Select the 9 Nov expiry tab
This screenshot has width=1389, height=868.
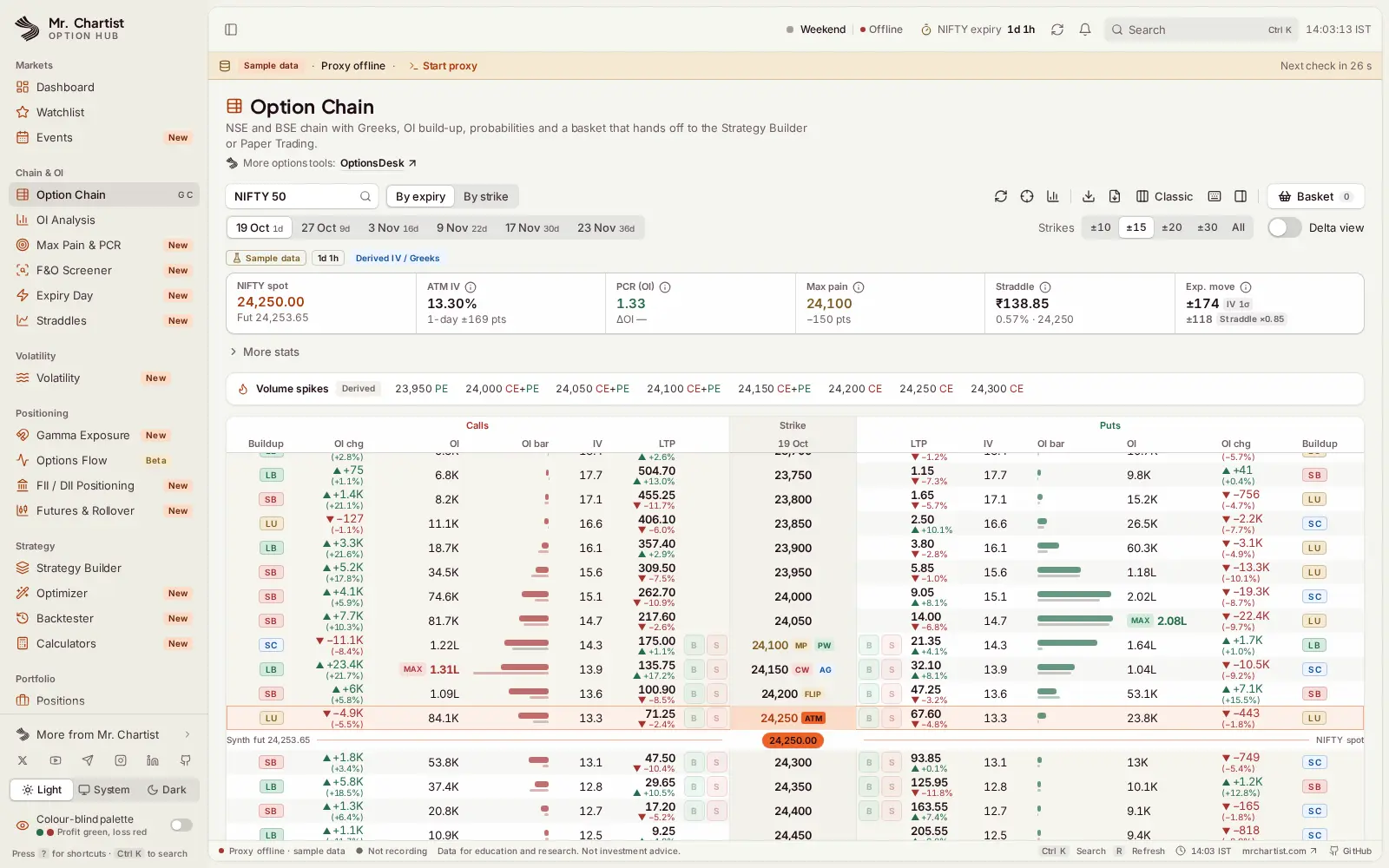click(x=462, y=227)
